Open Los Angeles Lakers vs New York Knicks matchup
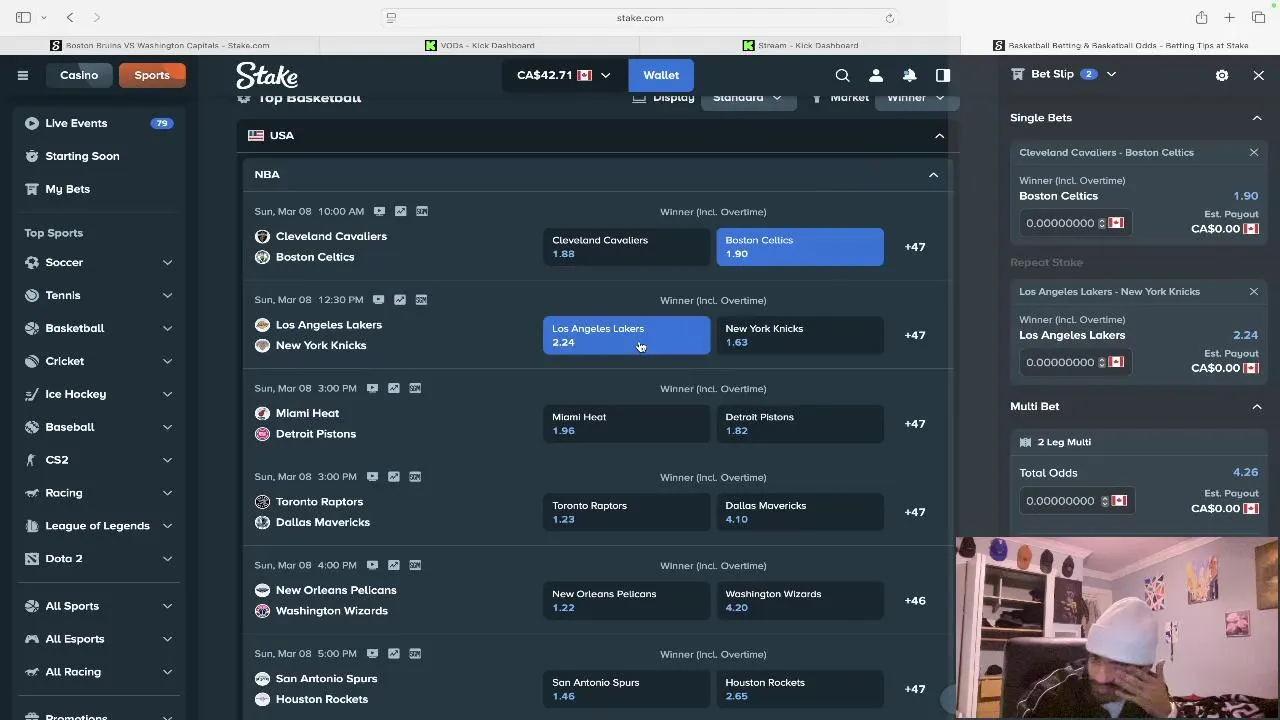1280x720 pixels. tap(321, 335)
